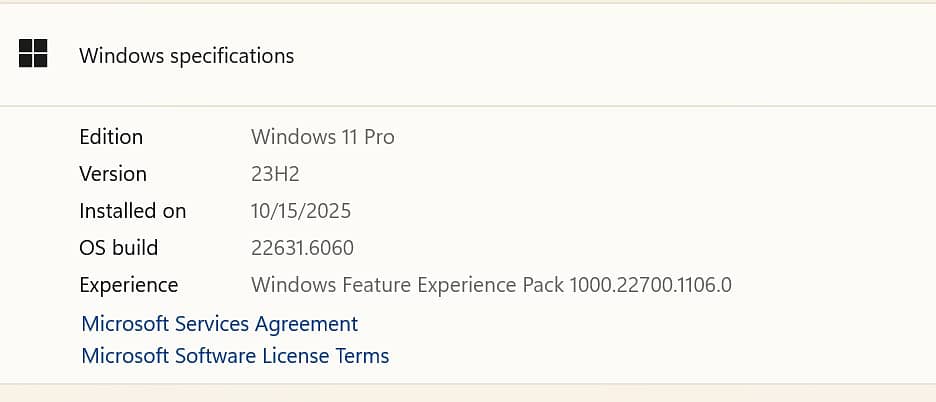Click the 1000.22700.1106.0 pack version number
The image size is (936, 402).
point(650,285)
